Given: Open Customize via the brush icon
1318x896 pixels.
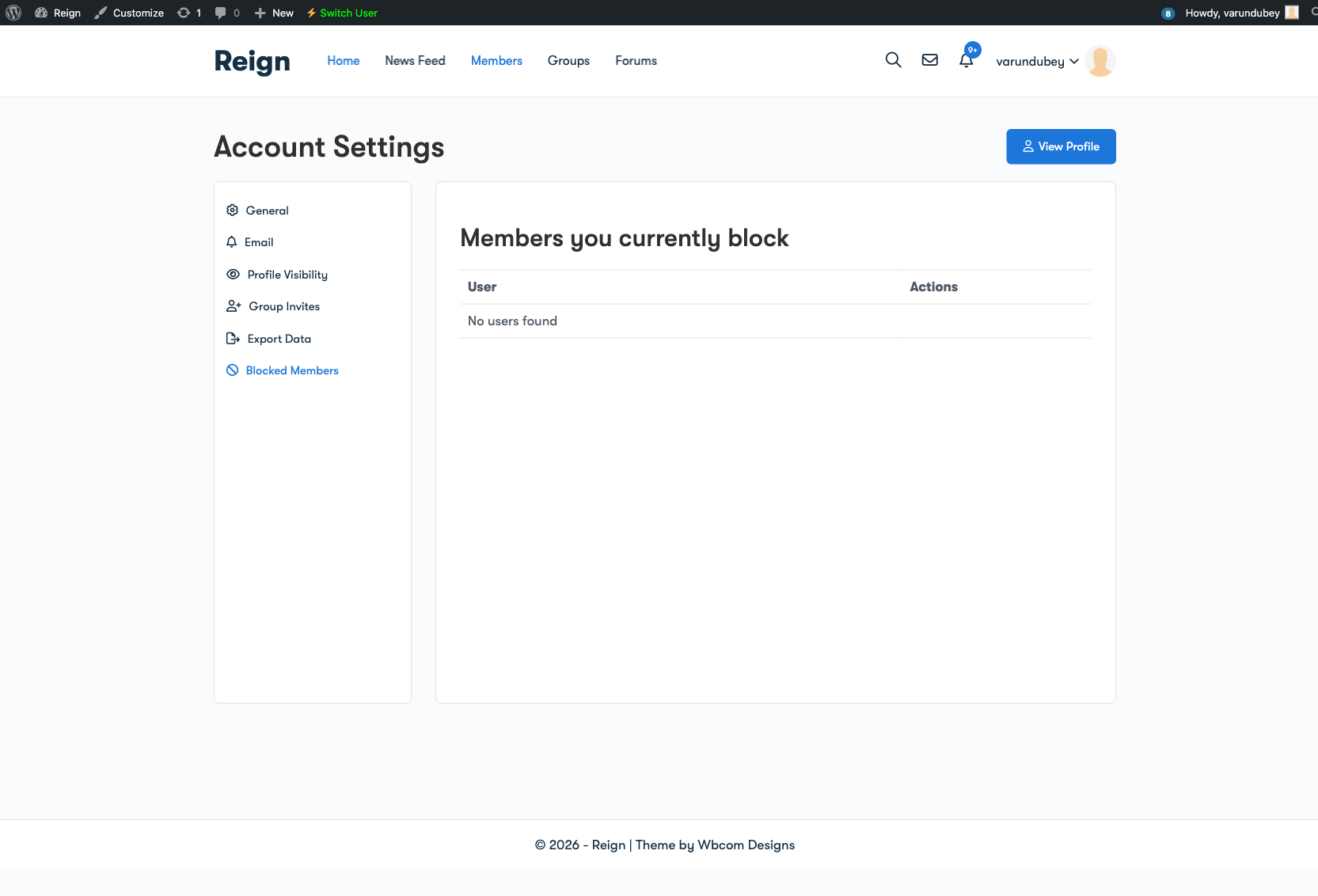Looking at the screenshot, I should (99, 13).
